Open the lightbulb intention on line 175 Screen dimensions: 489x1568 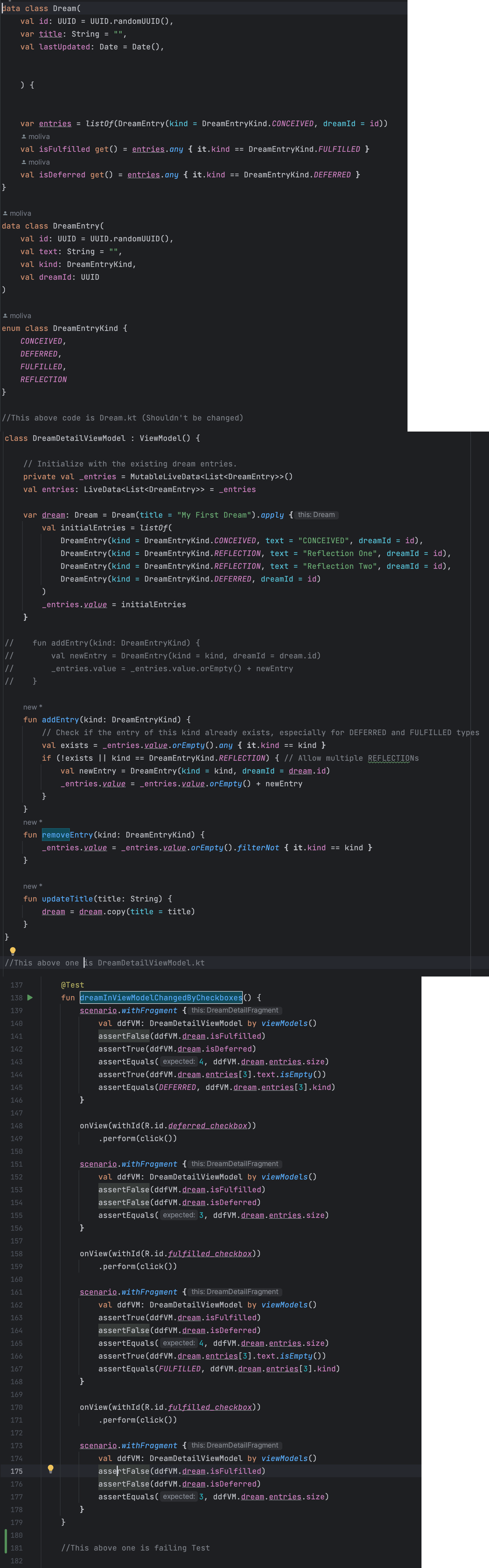tap(51, 1469)
